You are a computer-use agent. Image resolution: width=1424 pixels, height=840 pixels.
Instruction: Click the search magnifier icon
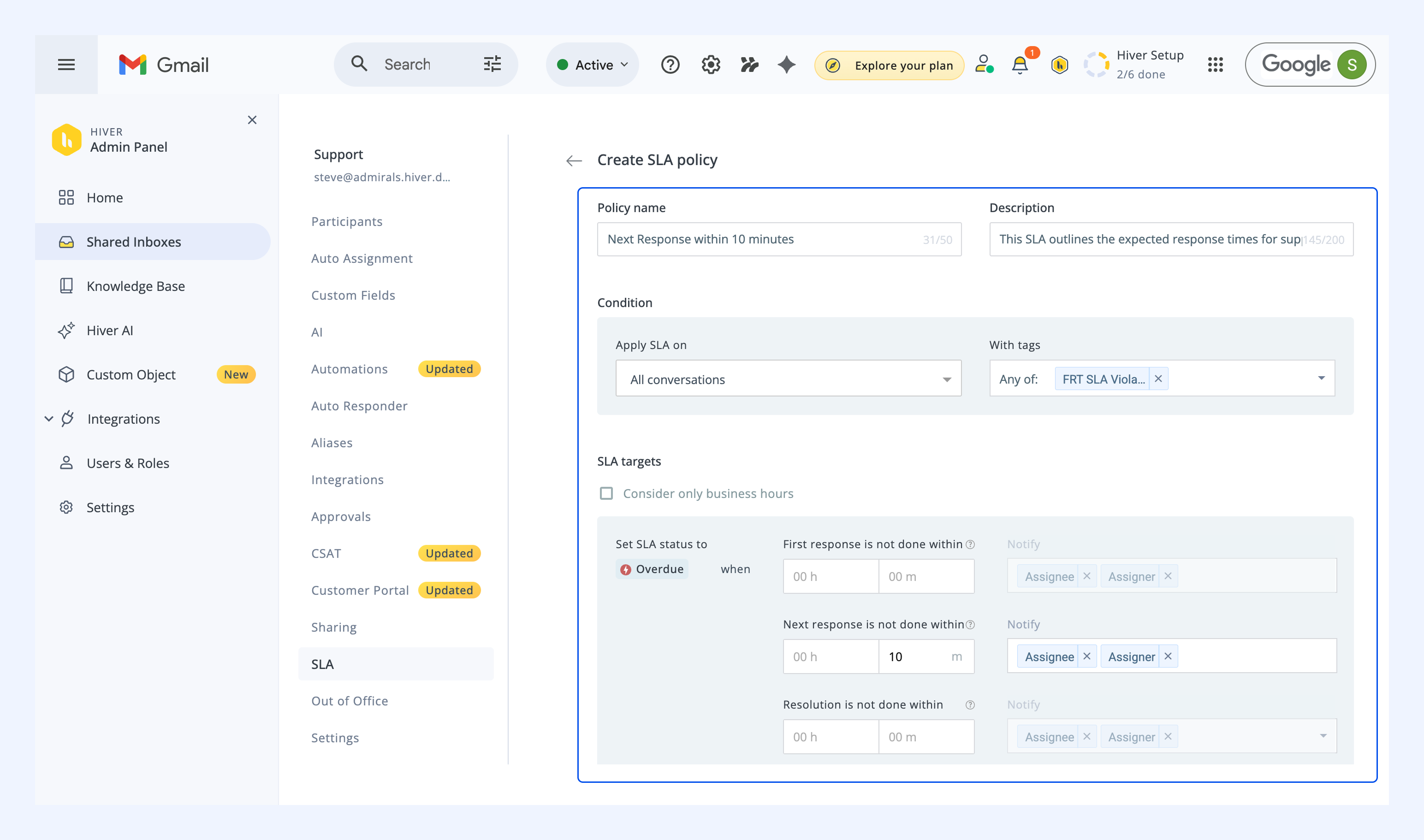(359, 64)
